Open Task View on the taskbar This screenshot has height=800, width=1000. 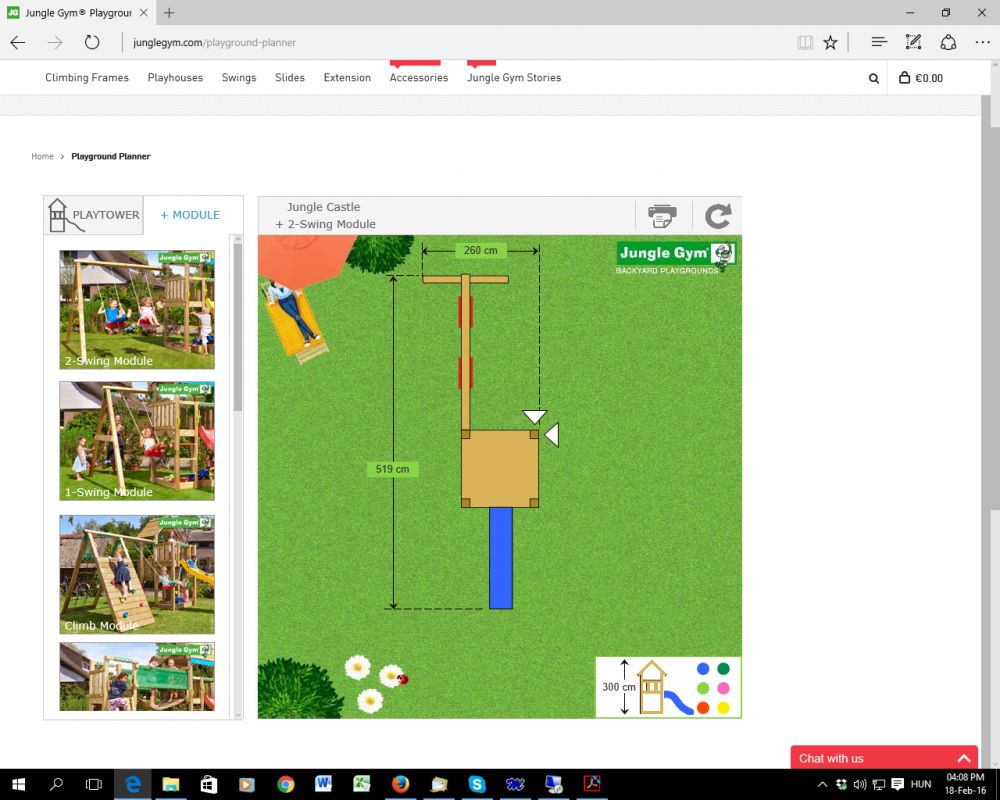click(x=94, y=784)
